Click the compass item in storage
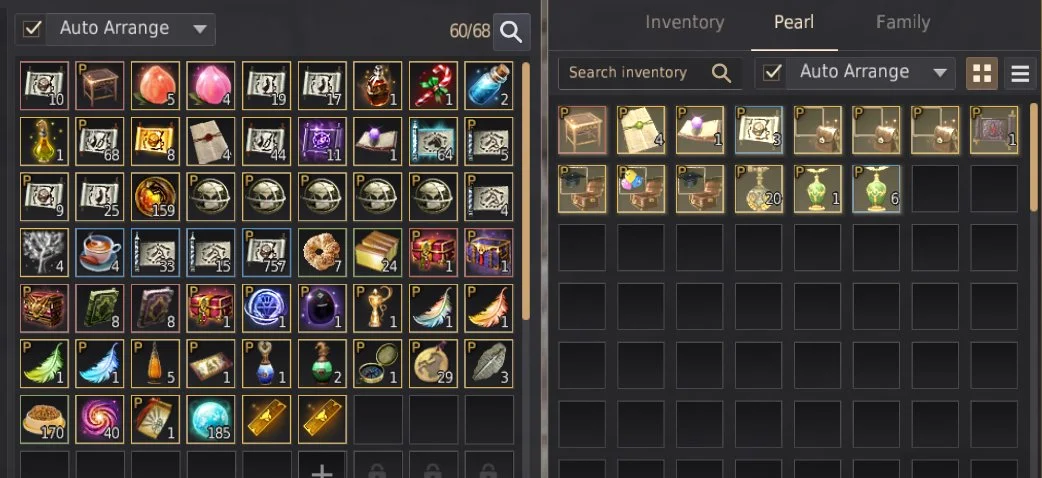The height and width of the screenshot is (478, 1042). pos(377,364)
